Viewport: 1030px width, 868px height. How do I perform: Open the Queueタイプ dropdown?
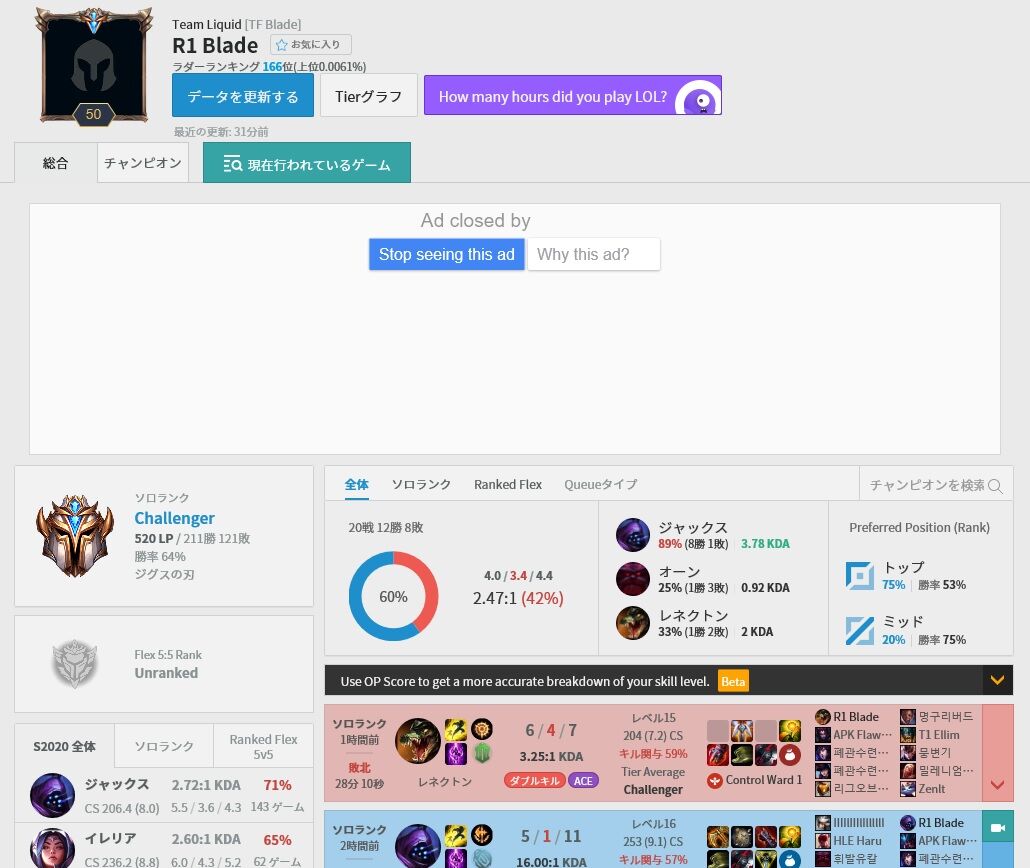pyautogui.click(x=600, y=485)
